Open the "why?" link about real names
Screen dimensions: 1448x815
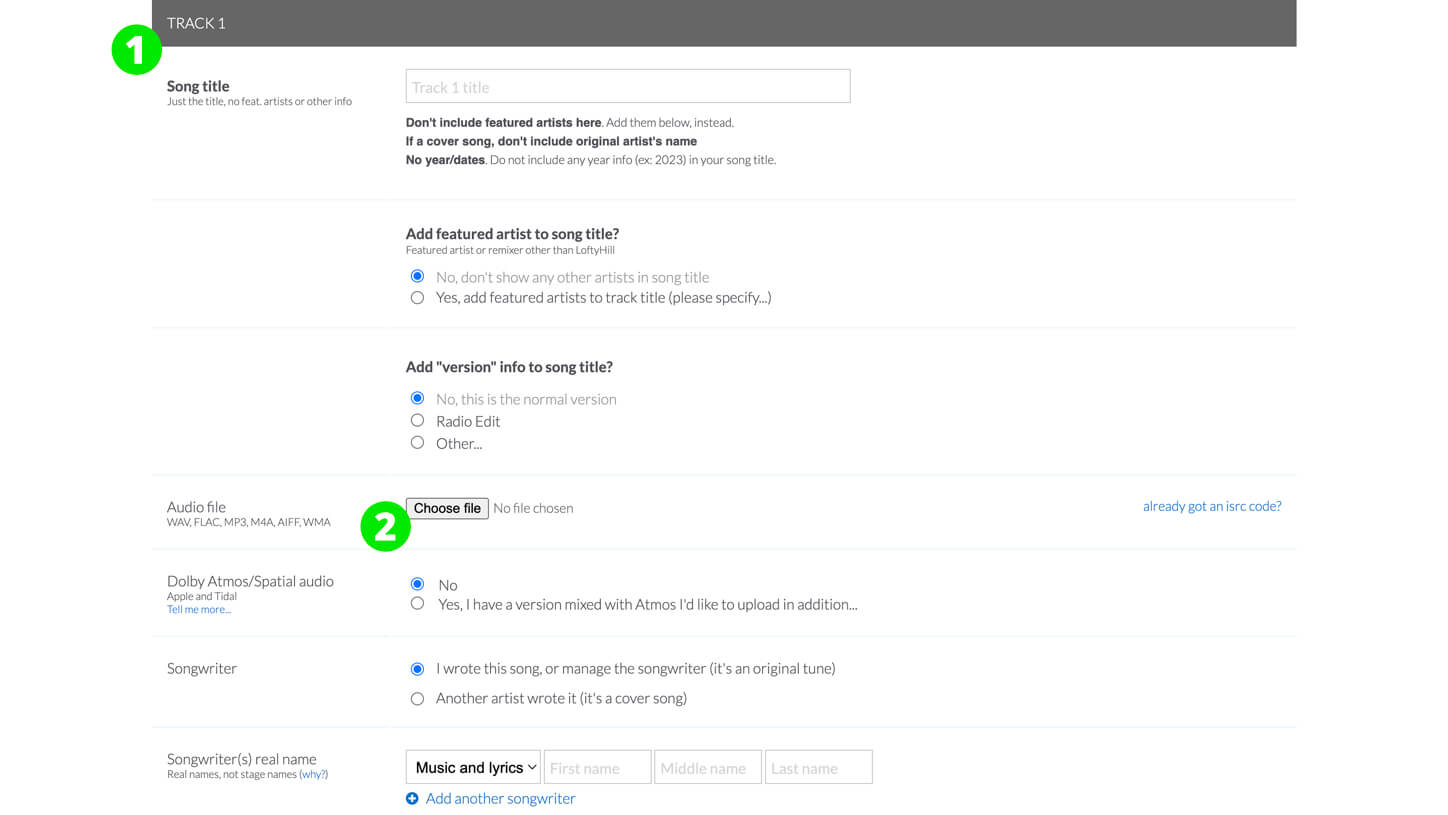pos(314,774)
